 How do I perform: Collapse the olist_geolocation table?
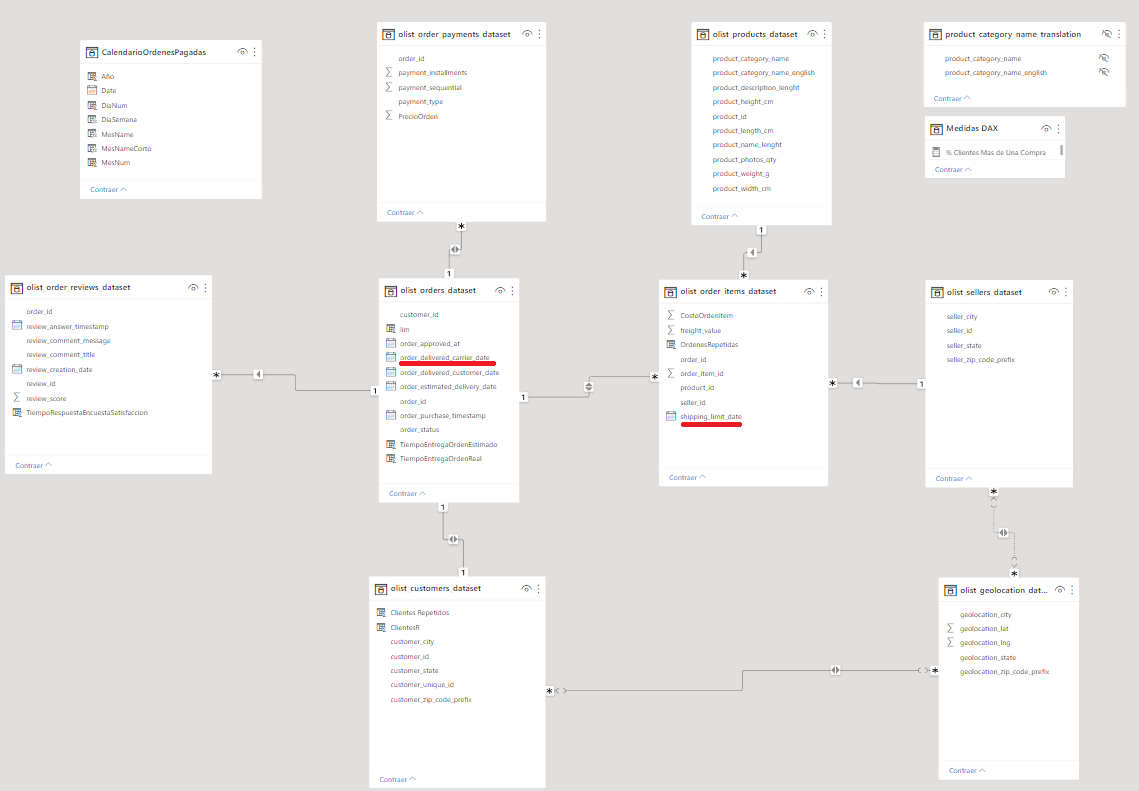(x=967, y=771)
